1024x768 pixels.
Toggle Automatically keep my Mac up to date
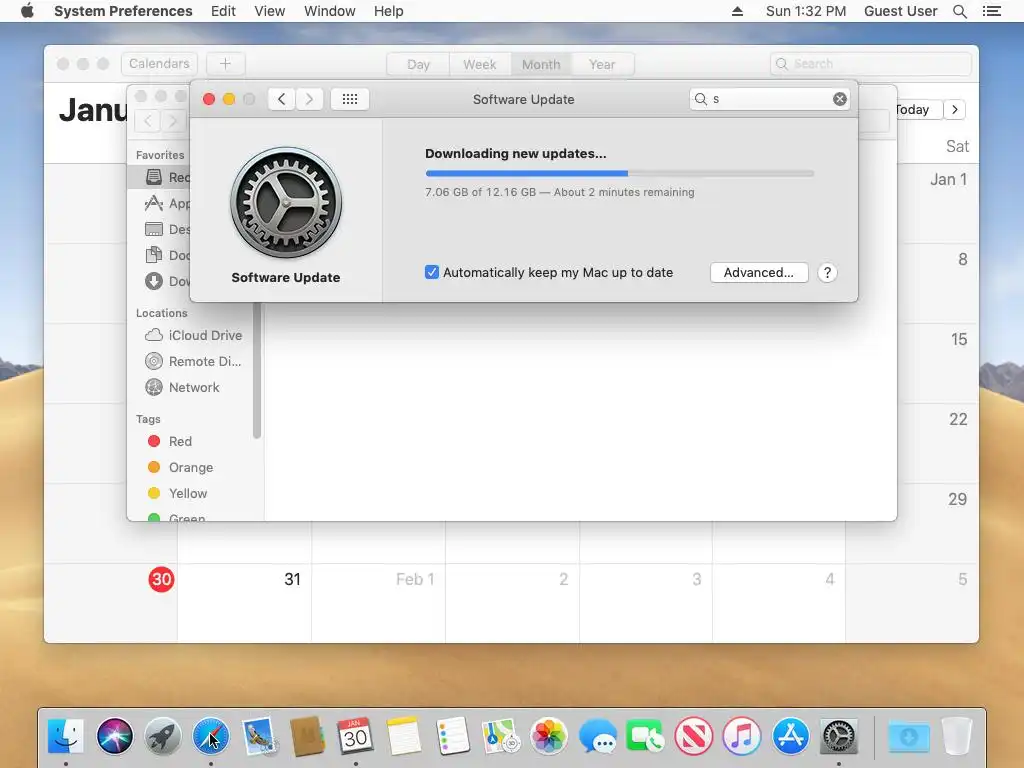click(x=432, y=272)
